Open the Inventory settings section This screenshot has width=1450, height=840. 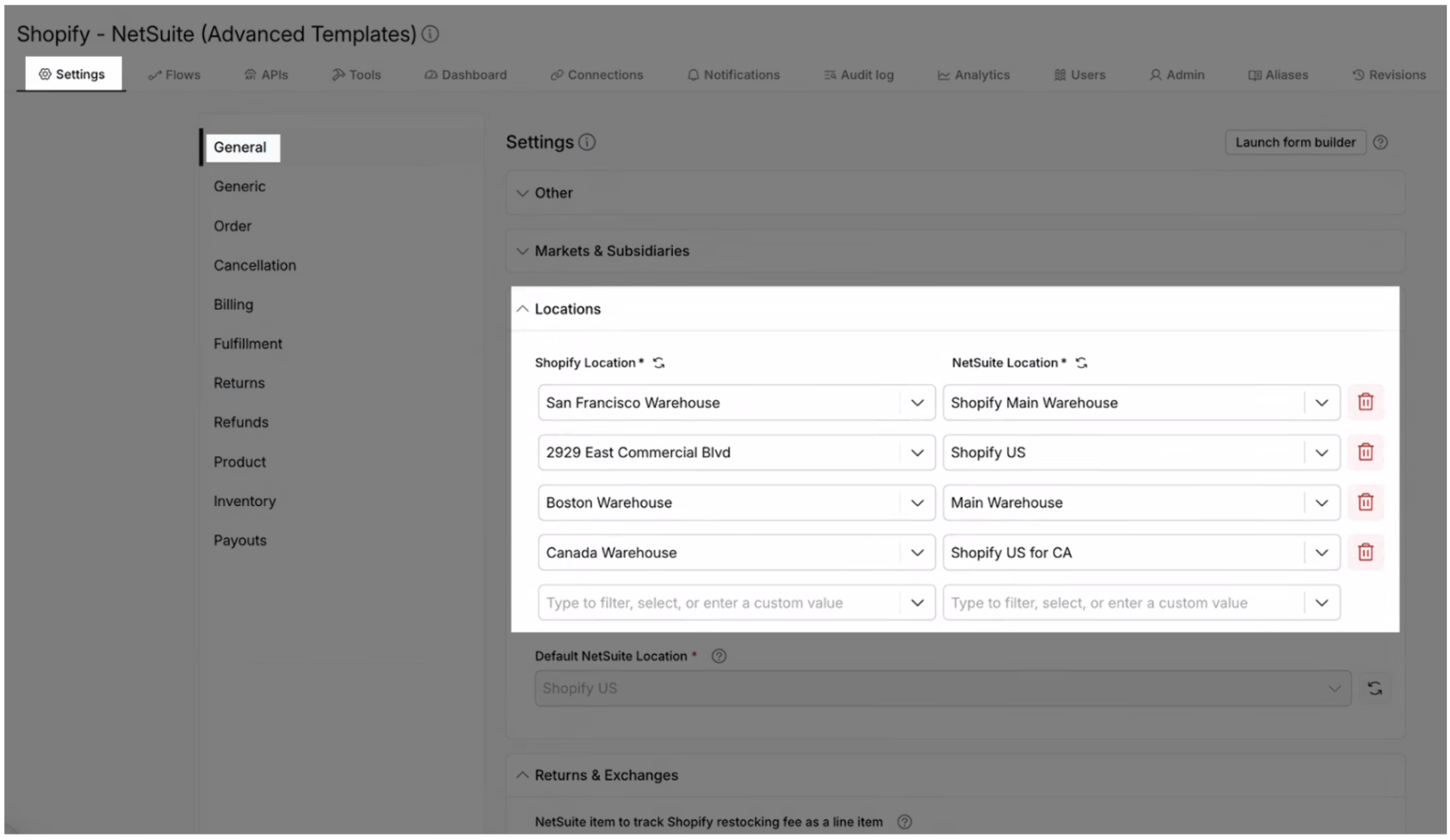245,501
